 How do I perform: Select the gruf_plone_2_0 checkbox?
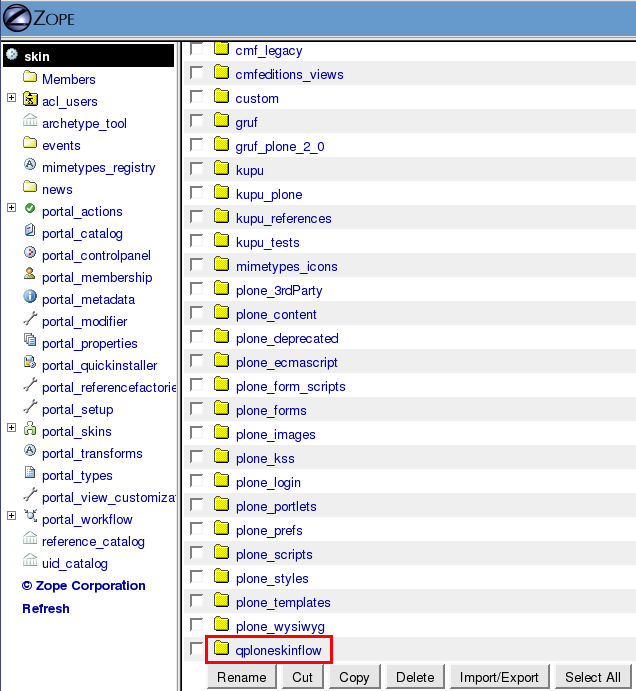click(x=196, y=145)
